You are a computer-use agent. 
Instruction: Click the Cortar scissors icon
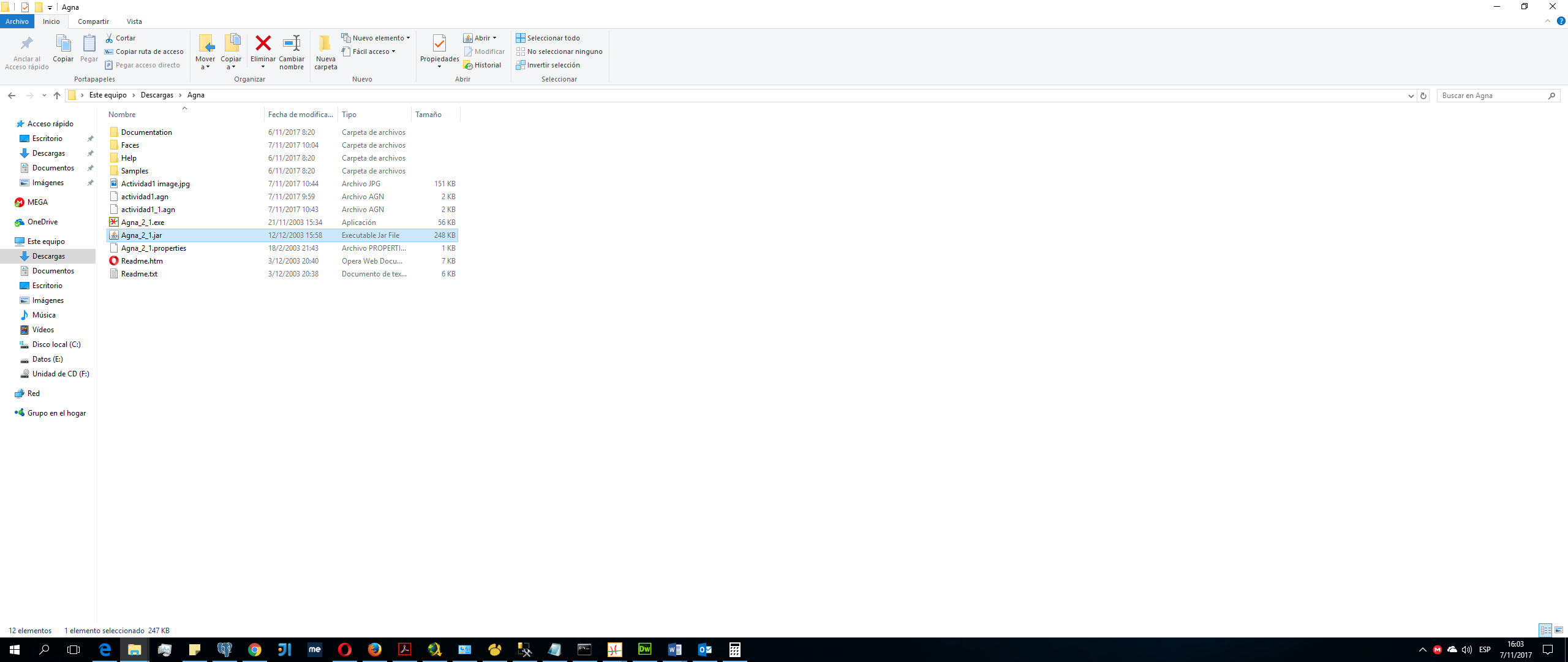tap(109, 38)
